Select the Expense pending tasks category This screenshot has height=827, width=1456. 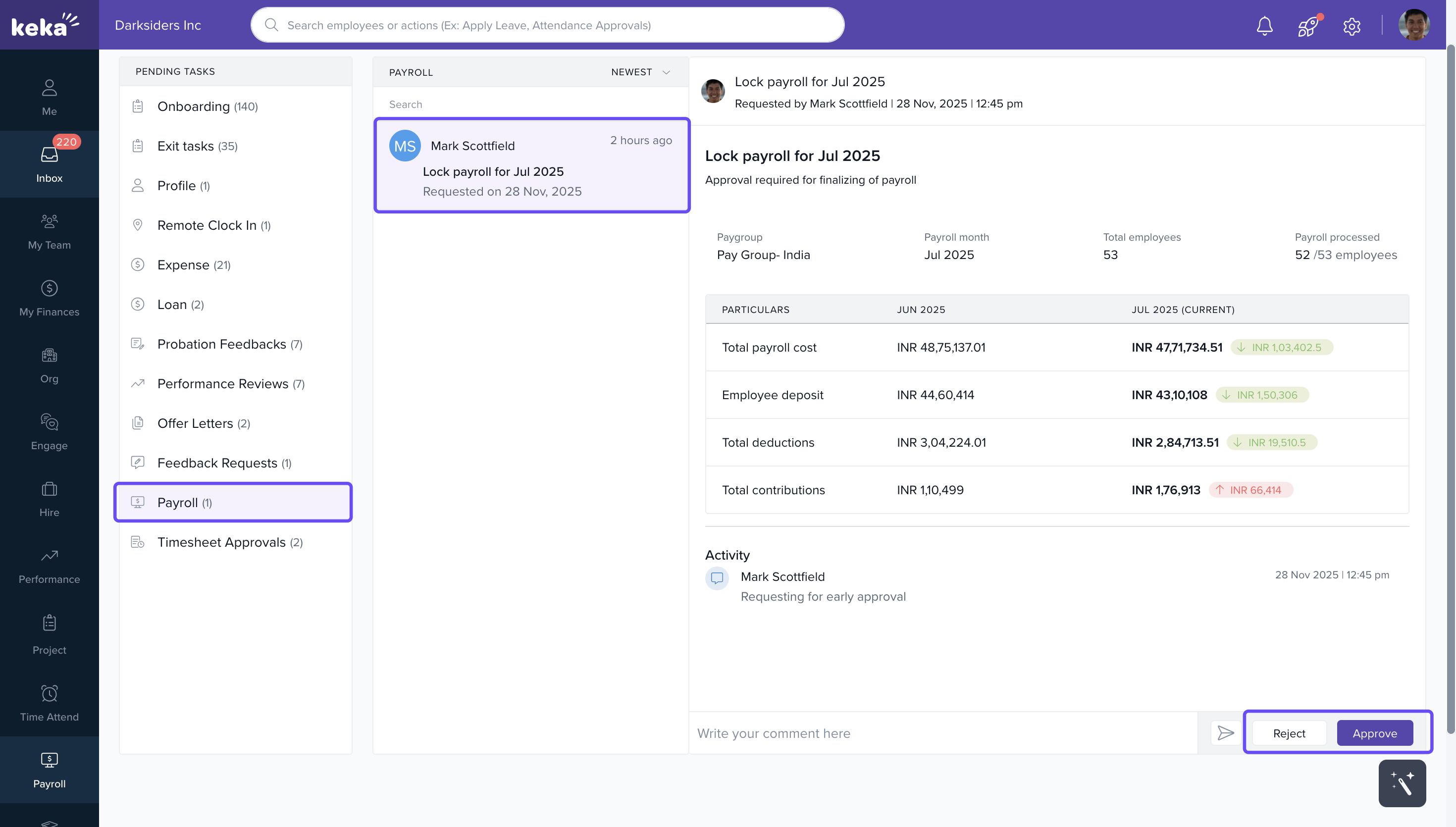[x=194, y=264]
